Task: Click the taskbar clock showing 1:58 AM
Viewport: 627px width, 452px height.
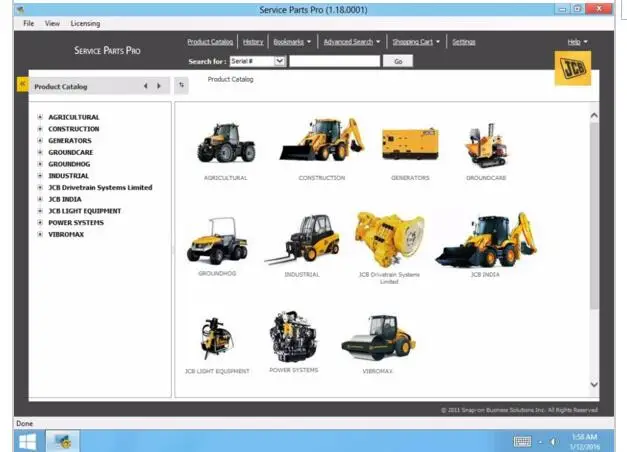Action: point(585,442)
